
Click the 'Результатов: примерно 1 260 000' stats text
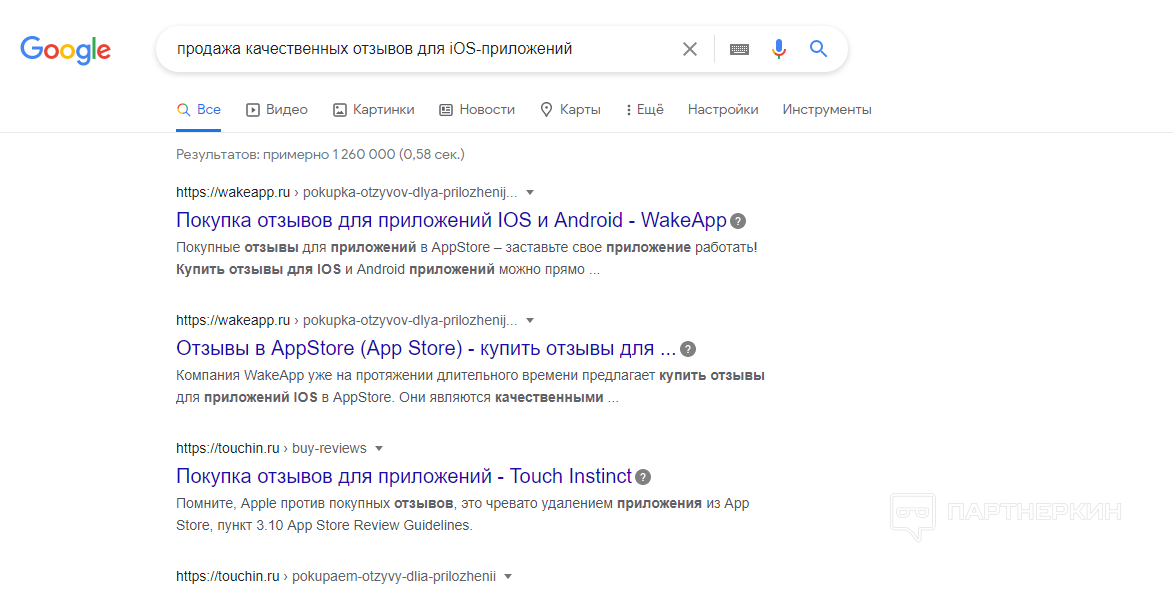320,155
